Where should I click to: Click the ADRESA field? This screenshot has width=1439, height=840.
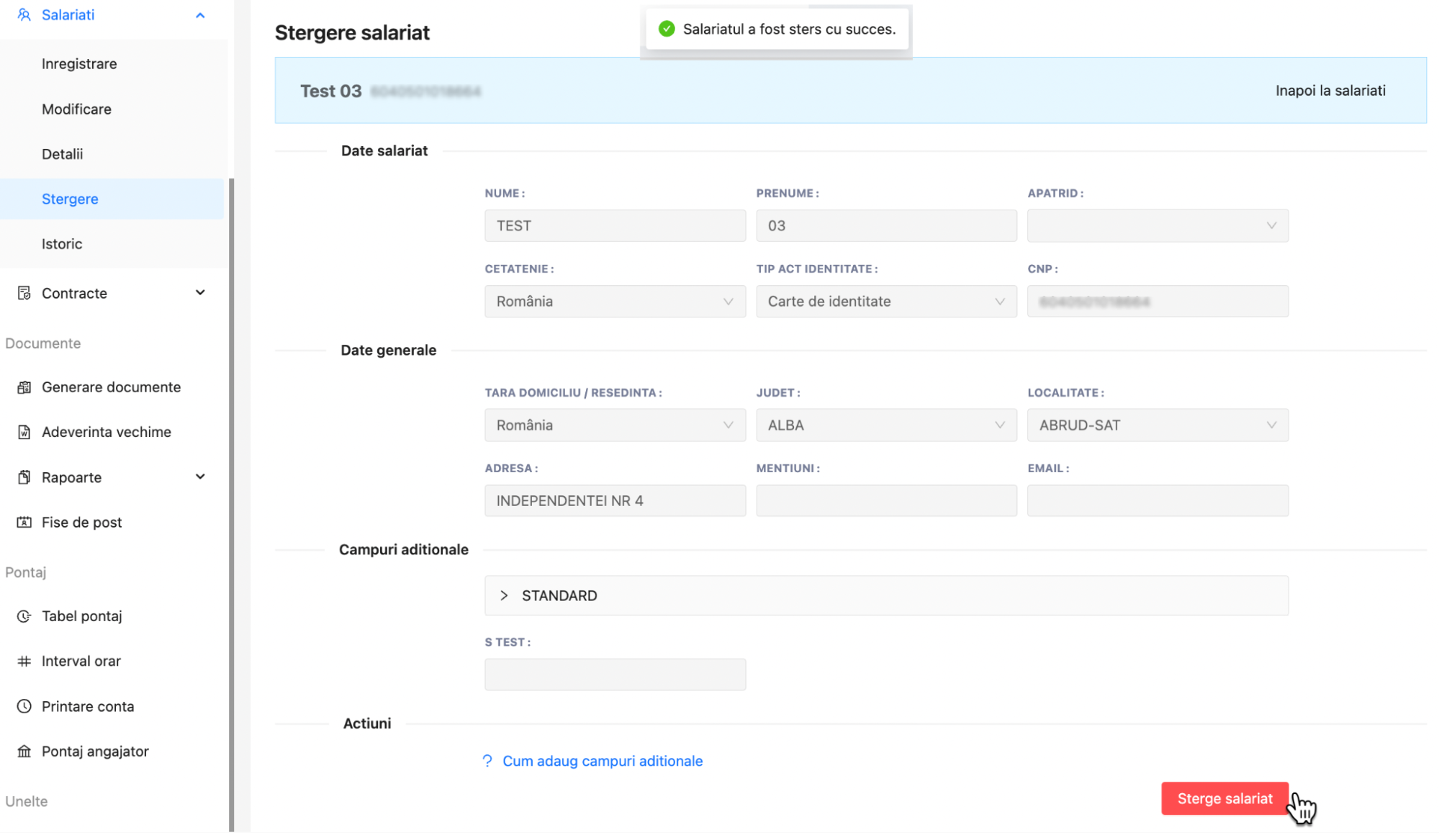coord(615,501)
